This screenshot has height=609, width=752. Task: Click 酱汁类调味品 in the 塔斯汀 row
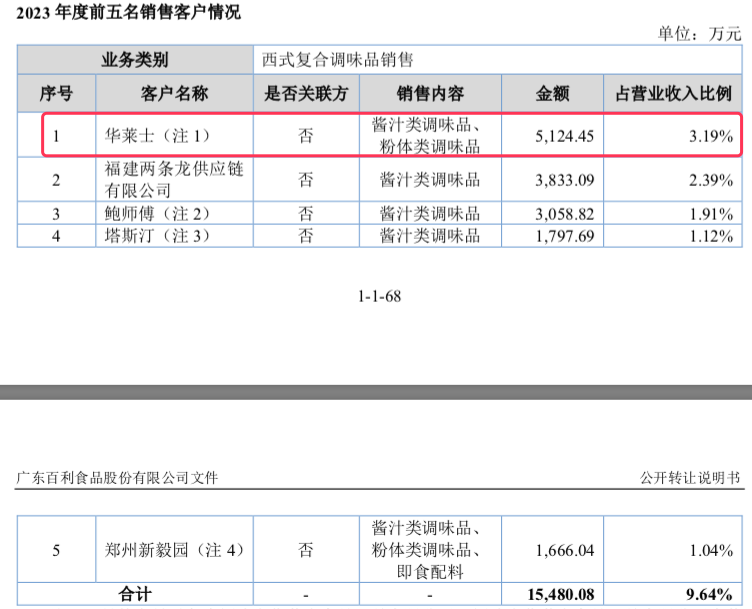click(430, 235)
